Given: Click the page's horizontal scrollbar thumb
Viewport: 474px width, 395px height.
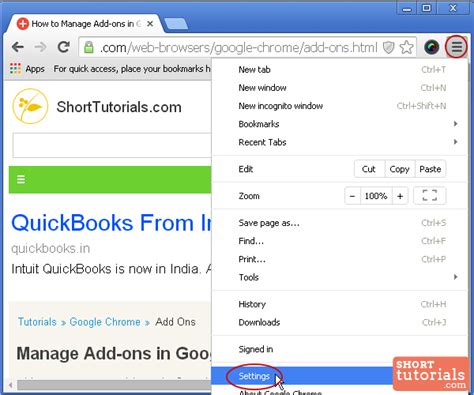Looking at the screenshot, I should click(114, 385).
